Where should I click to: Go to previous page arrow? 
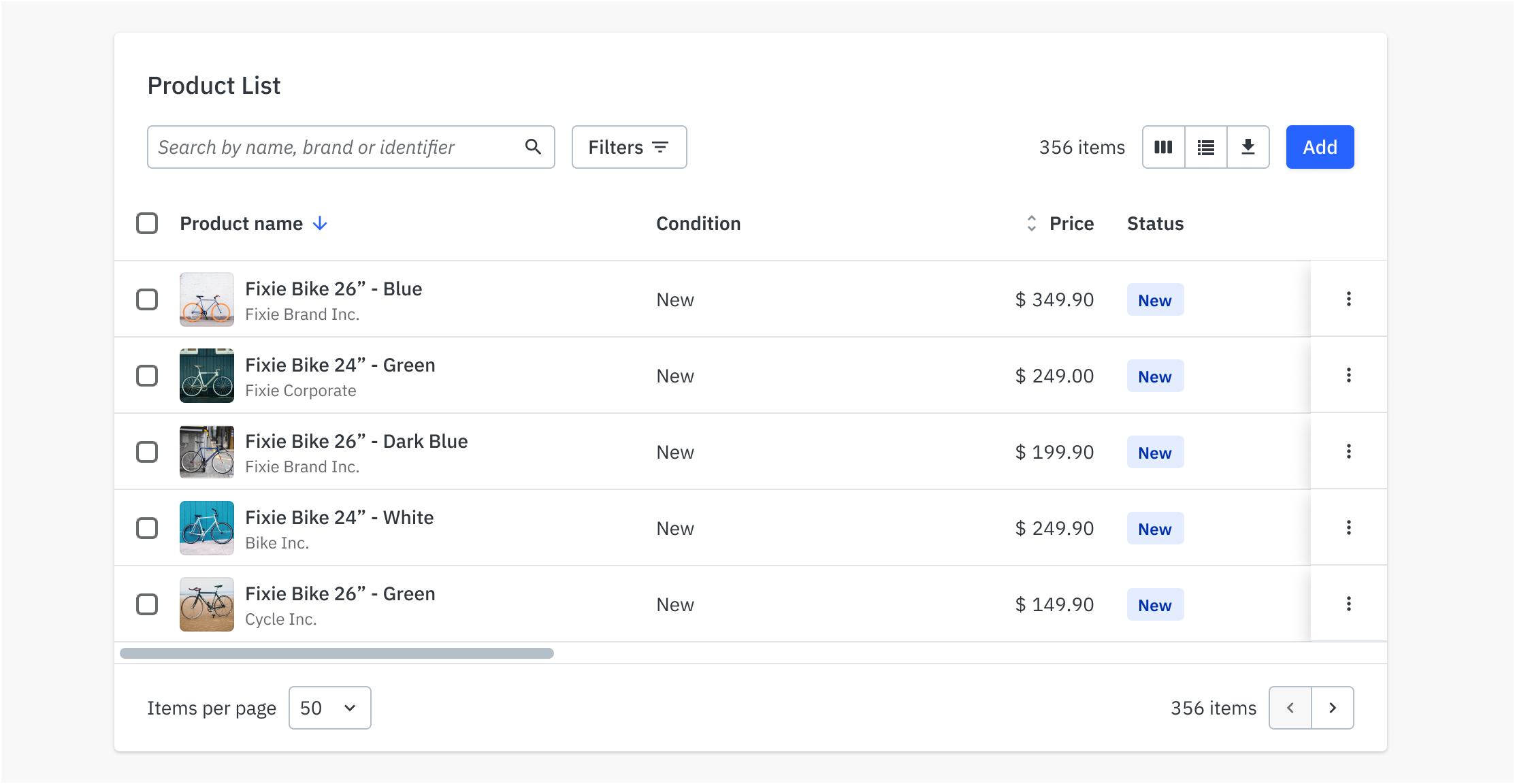tap(1290, 708)
